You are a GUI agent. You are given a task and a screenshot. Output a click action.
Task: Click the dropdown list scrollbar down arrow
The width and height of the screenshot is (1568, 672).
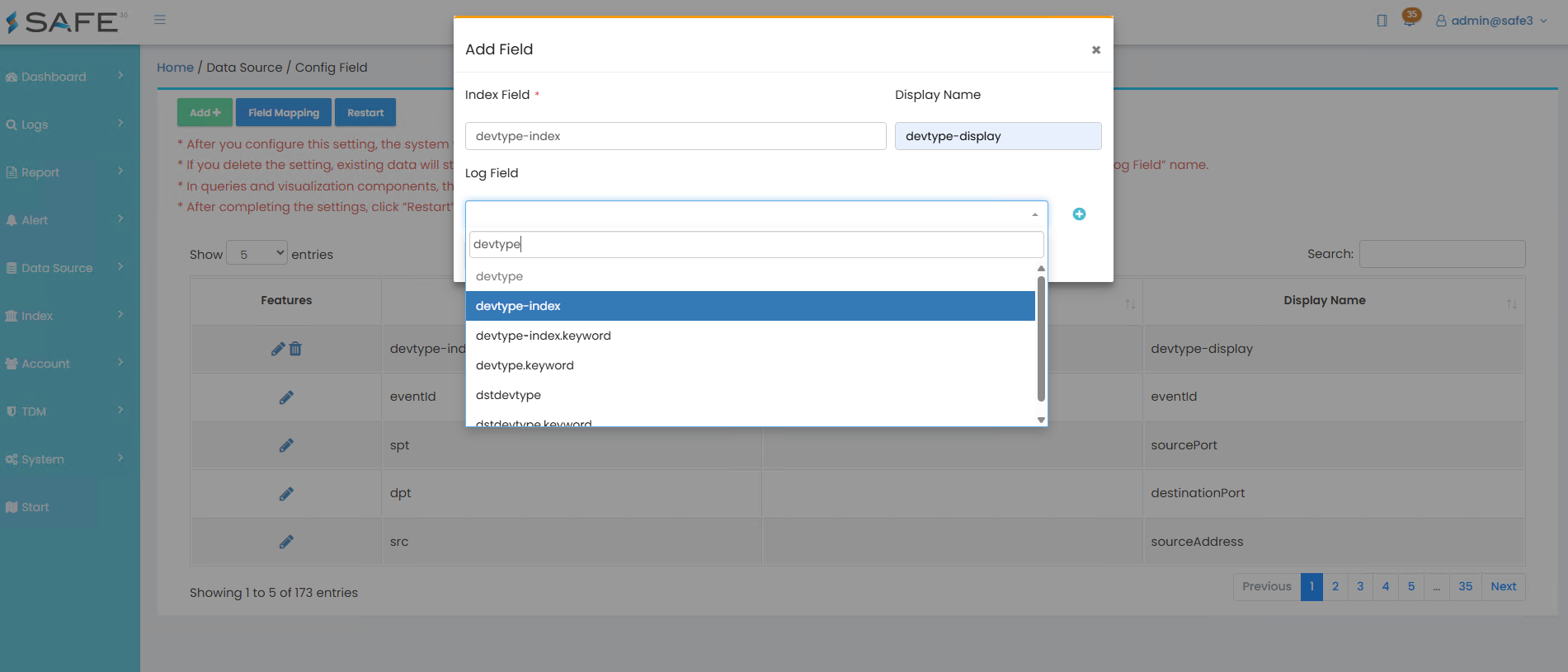[x=1041, y=420]
